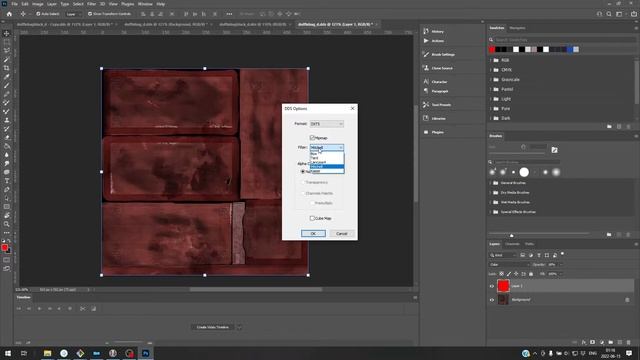Select the Hand tool
The image size is (640, 360).
(x=7, y=215)
